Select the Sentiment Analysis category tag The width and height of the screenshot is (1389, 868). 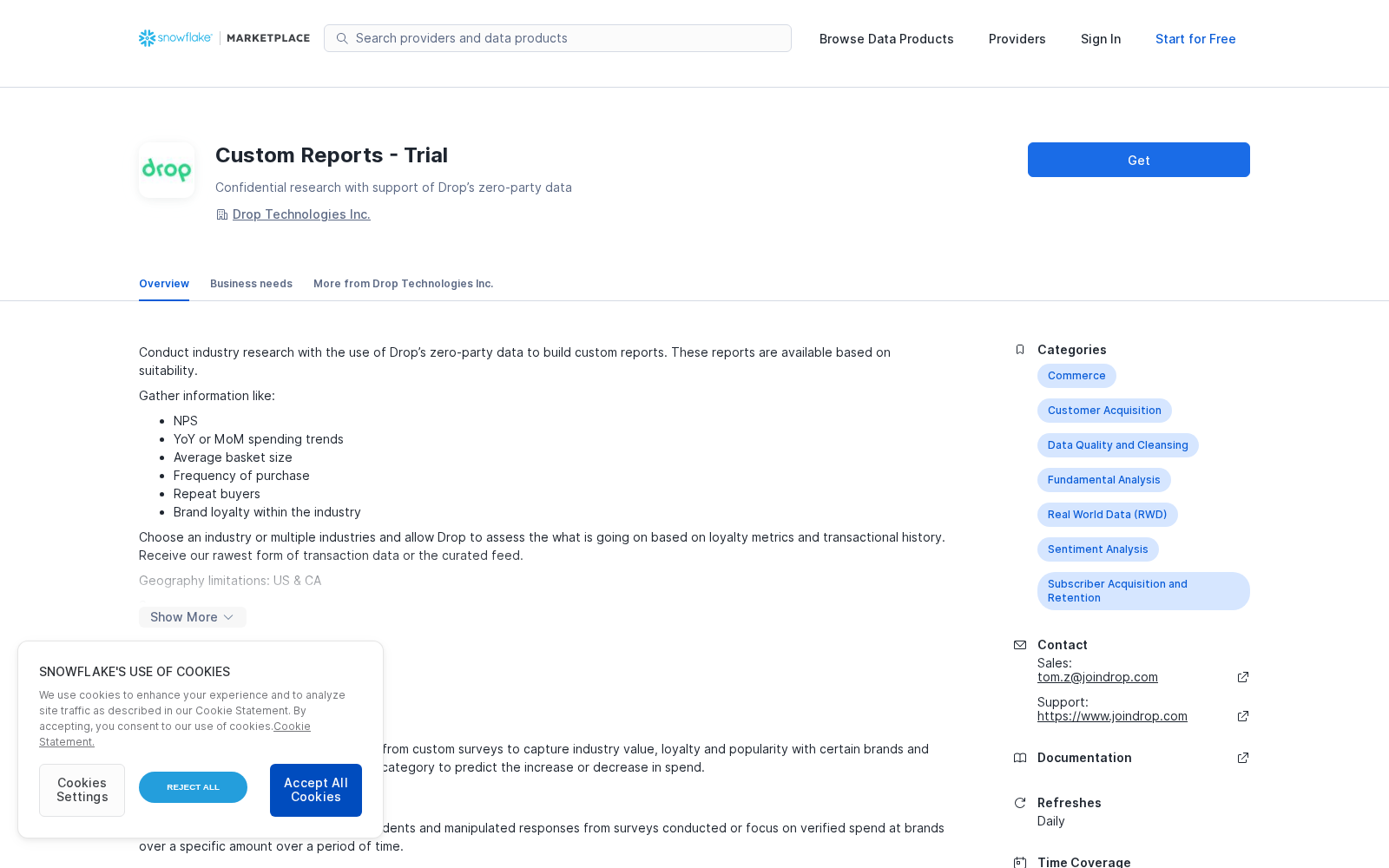(x=1098, y=549)
